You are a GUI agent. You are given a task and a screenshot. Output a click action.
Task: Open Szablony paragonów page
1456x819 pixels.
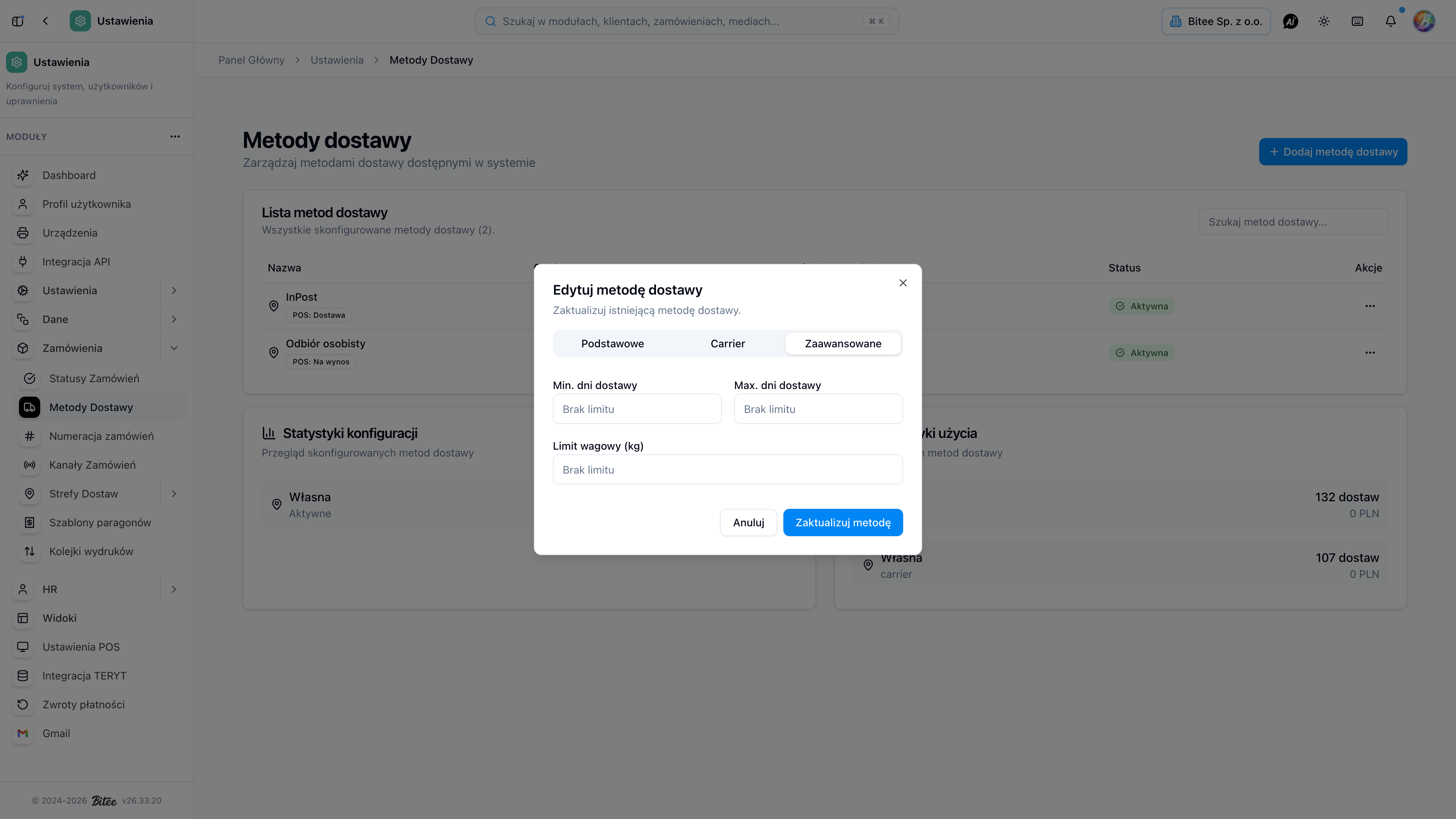pos(100,523)
